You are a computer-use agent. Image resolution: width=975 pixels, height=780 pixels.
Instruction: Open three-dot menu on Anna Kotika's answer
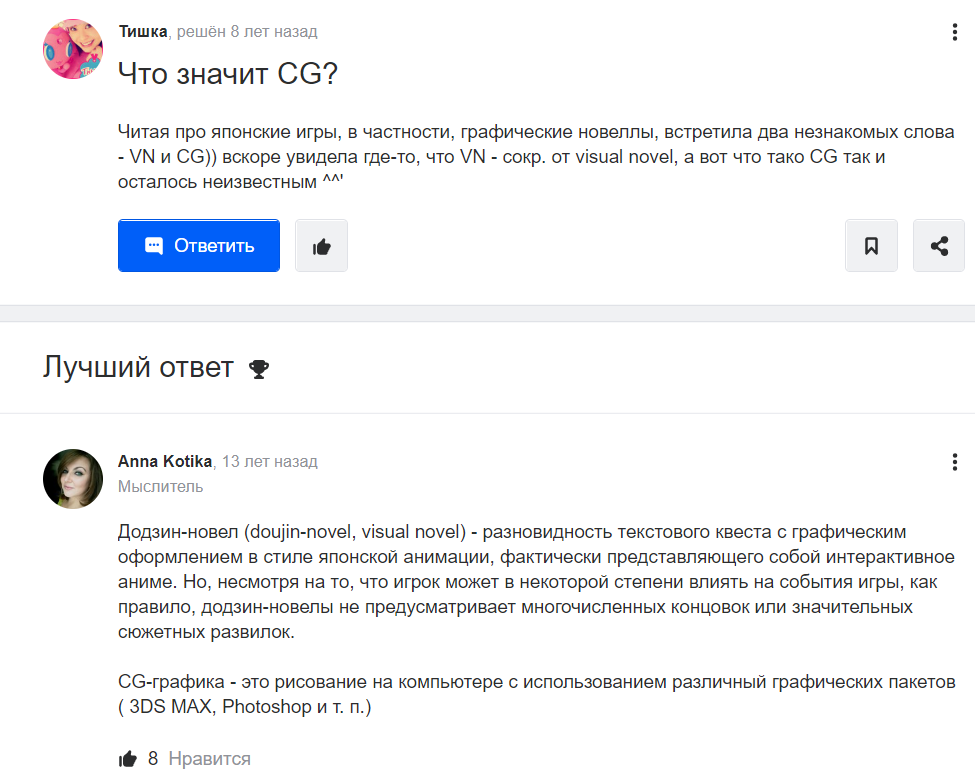[954, 462]
